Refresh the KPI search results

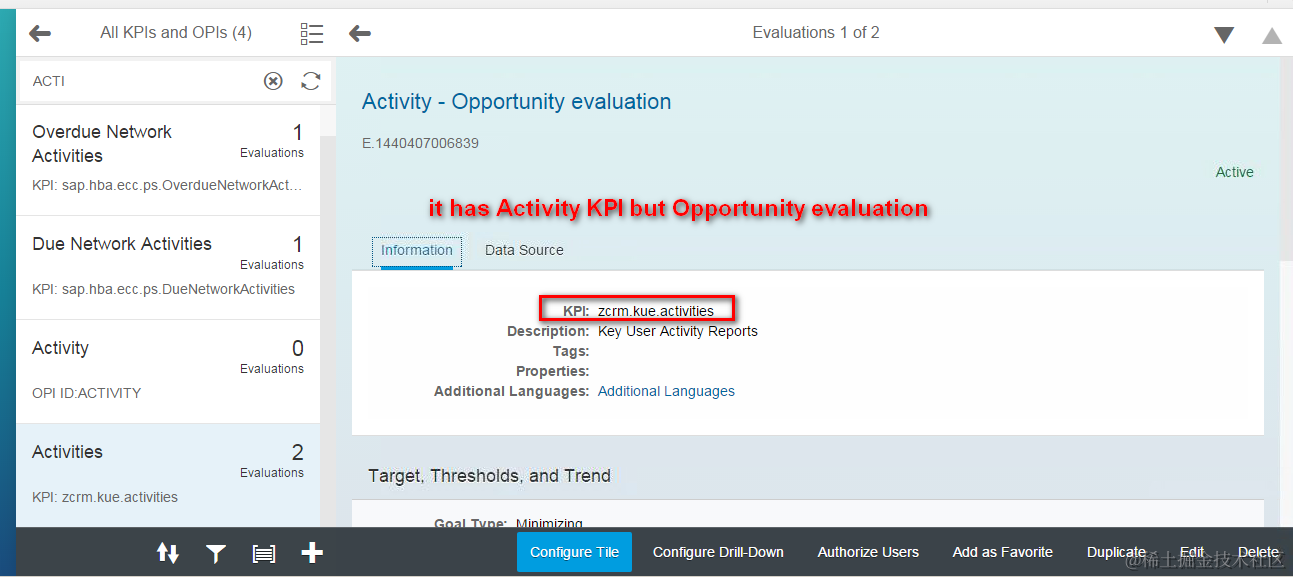(x=311, y=81)
